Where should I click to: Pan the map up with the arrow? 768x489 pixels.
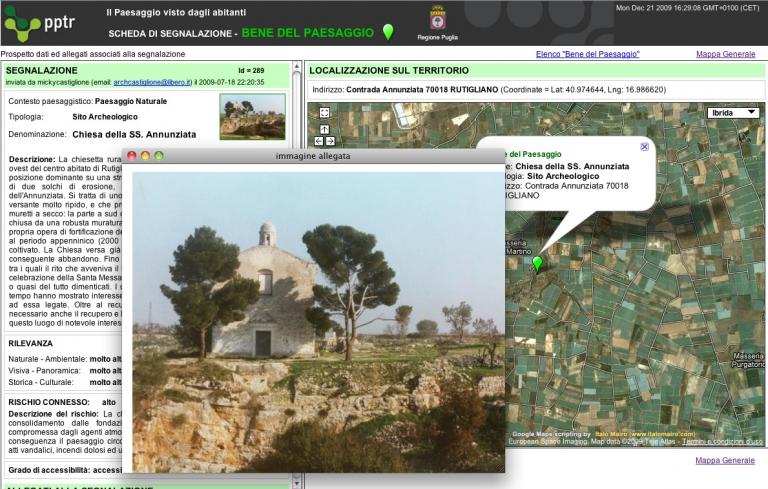tap(324, 129)
